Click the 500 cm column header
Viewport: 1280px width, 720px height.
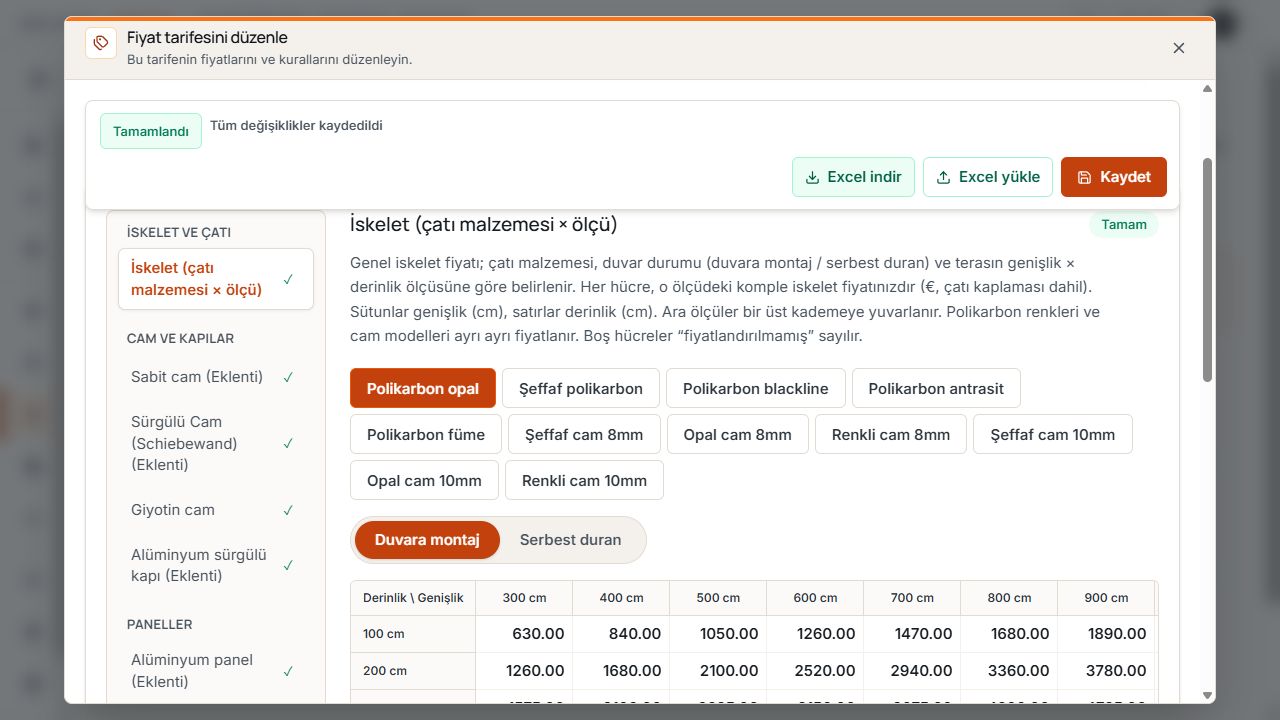pos(718,598)
